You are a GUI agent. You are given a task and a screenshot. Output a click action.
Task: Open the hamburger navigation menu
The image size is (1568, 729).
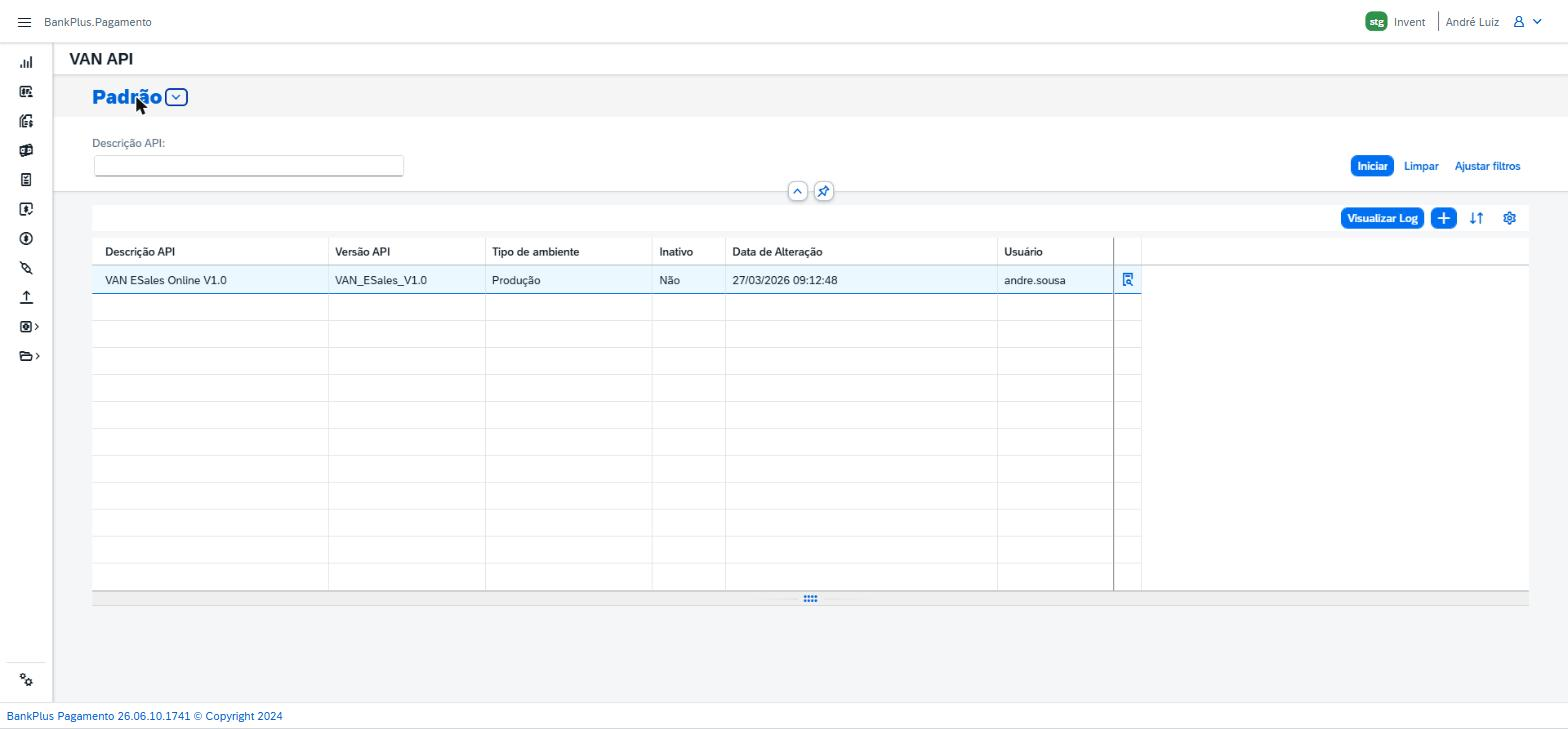[25, 22]
